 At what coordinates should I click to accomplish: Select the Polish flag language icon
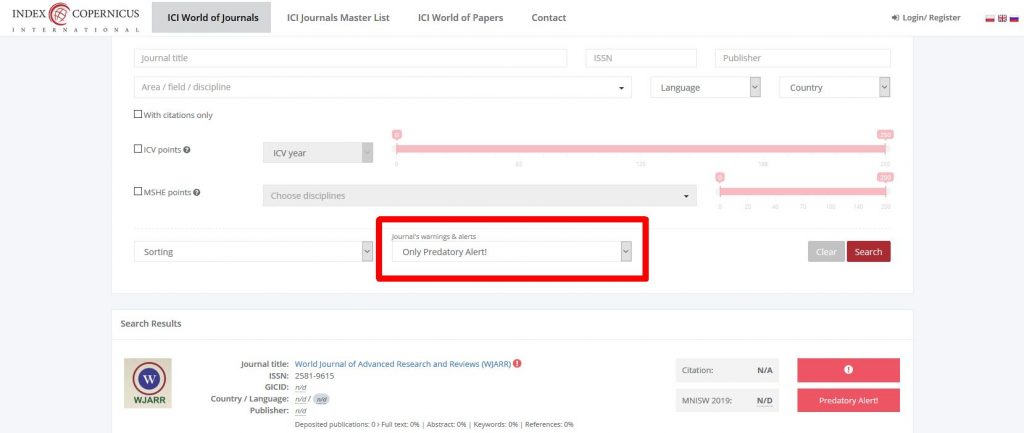(x=990, y=18)
